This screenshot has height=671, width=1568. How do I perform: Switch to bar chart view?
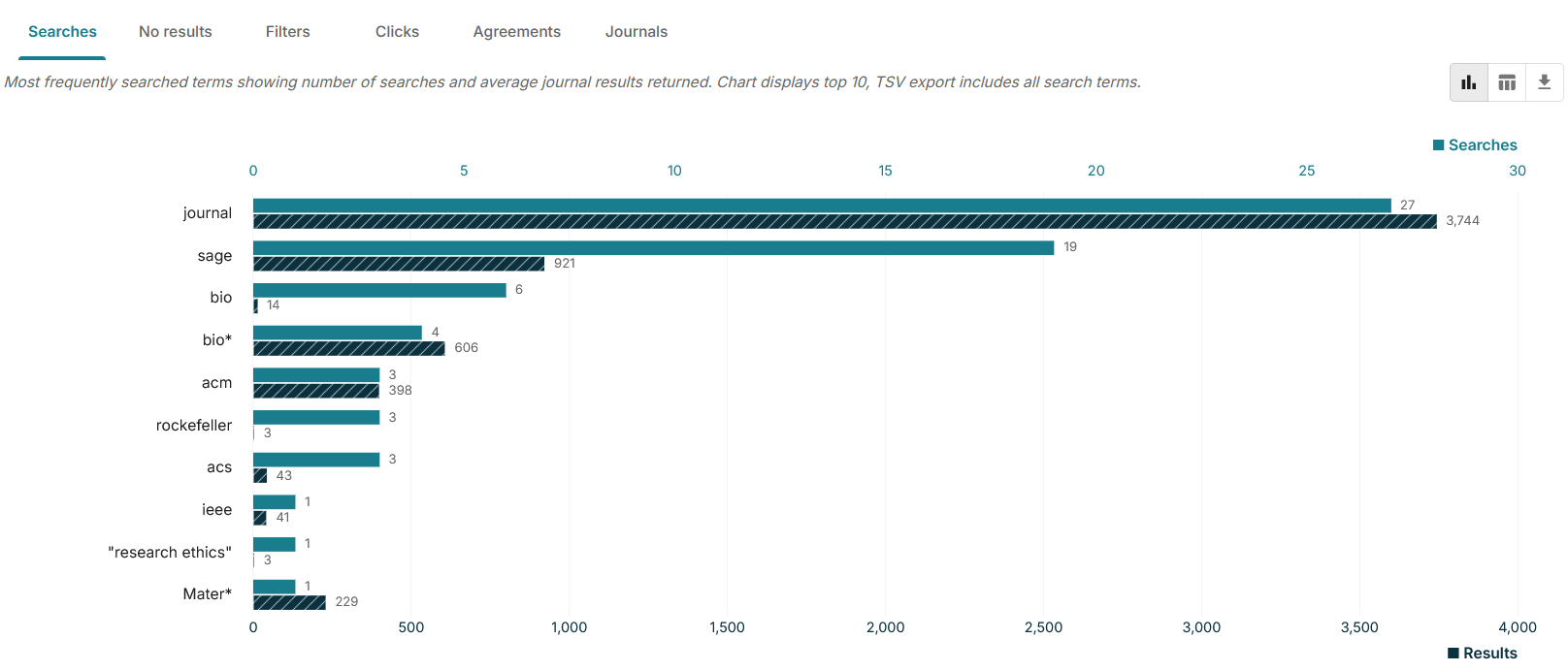(1468, 82)
